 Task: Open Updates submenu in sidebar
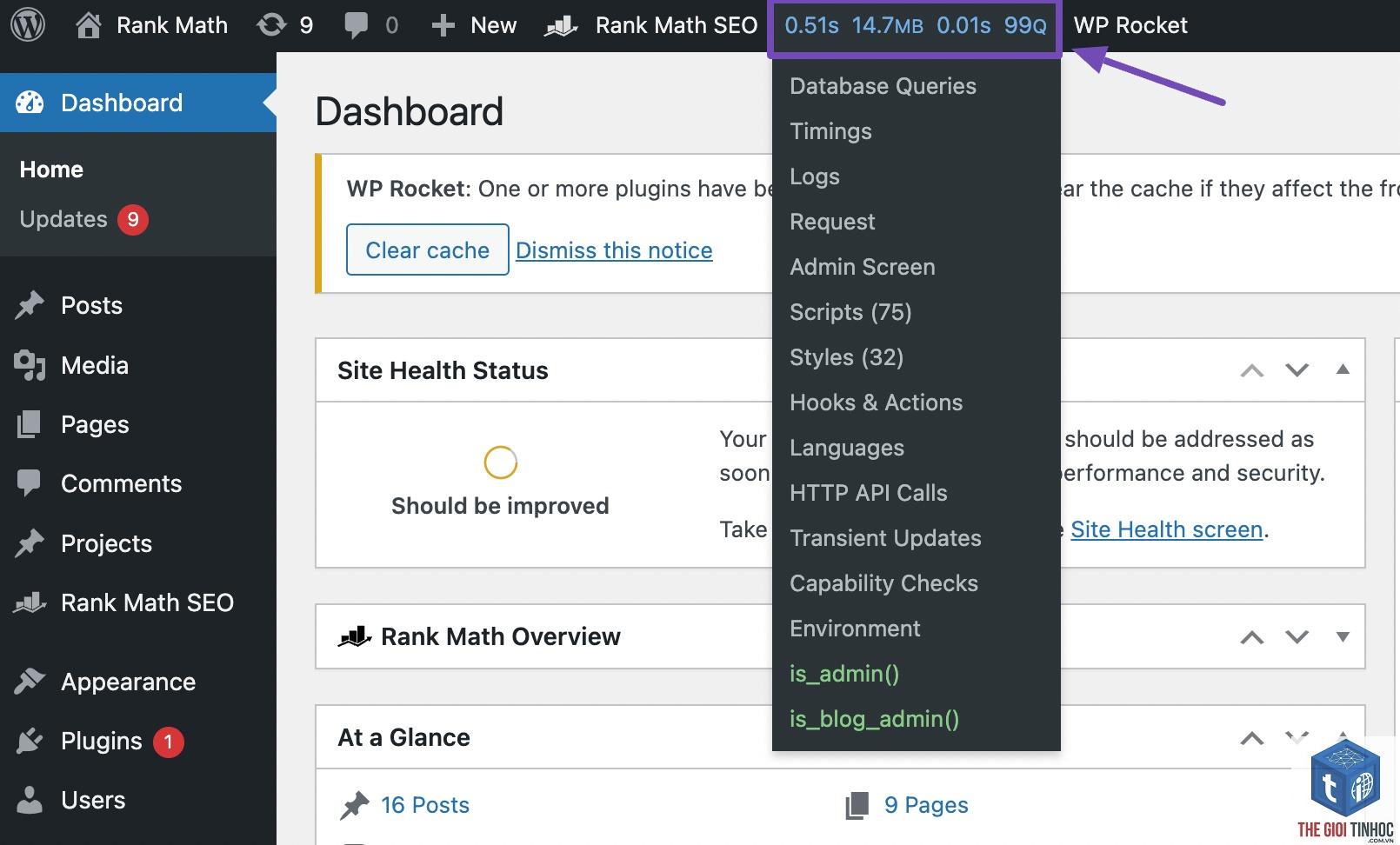63,219
